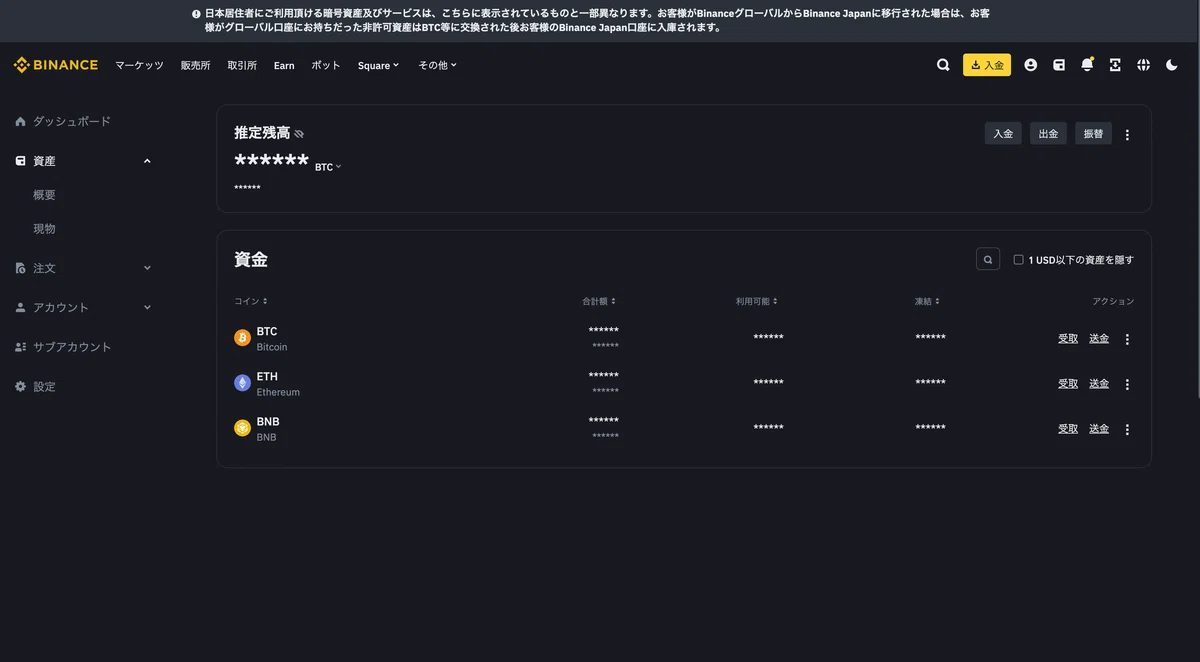This screenshot has height=662, width=1200.
Task: Open the Earn menu item
Action: [284, 65]
